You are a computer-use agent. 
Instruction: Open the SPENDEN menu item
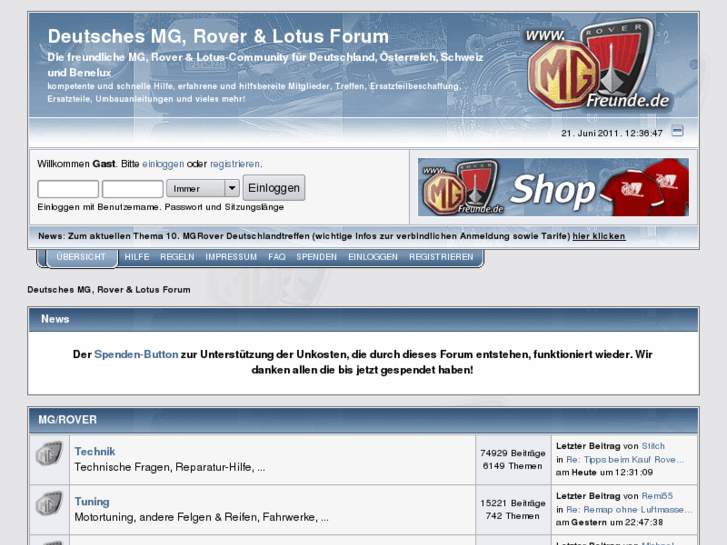point(317,257)
